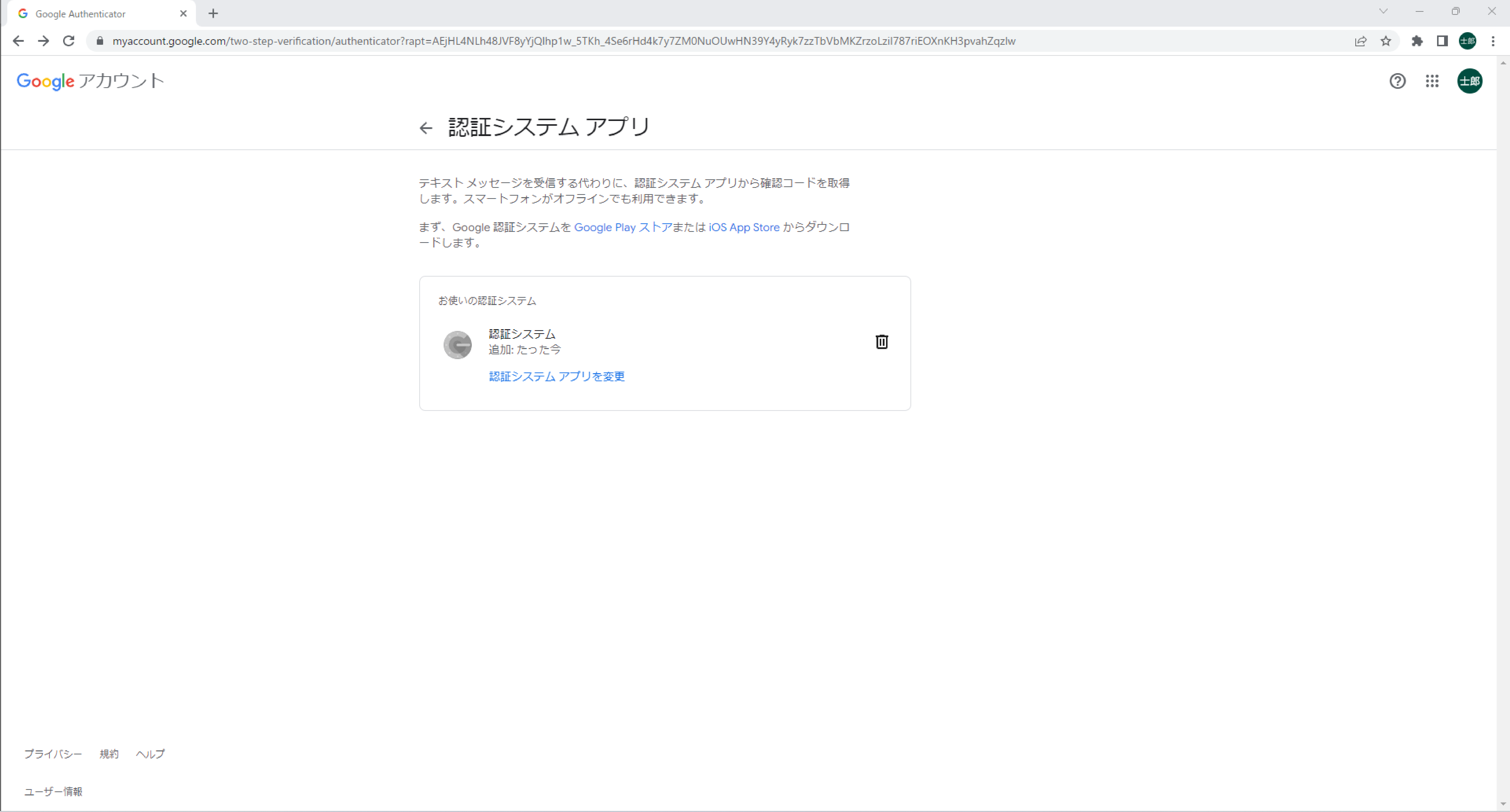The height and width of the screenshot is (812, 1510).
Task: Click the iOS App Store link
Action: coord(744,228)
